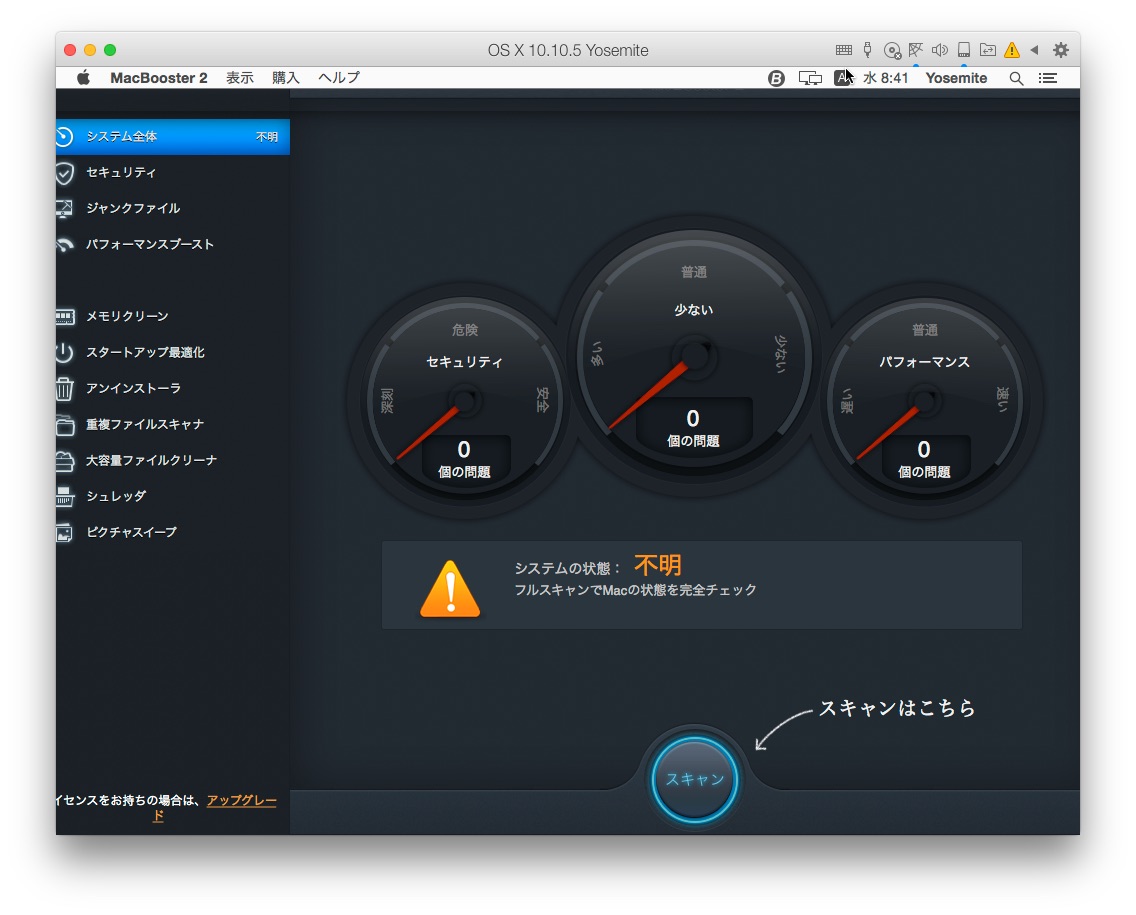Image resolution: width=1136 pixels, height=915 pixels.
Task: Click the Spotlight search magnifier icon
Action: pos(1016,78)
